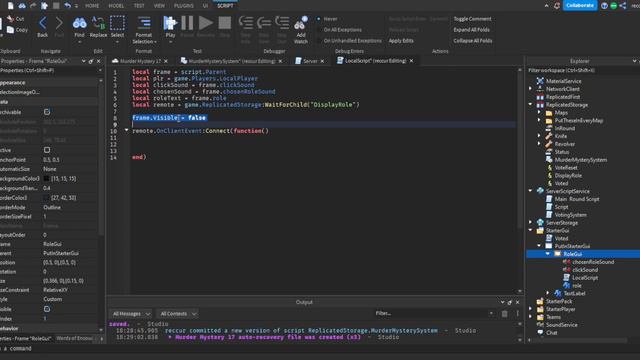This screenshot has height=360, width=640.
Task: Open the MODEL ribbon tab
Action: pyautogui.click(x=116, y=6)
